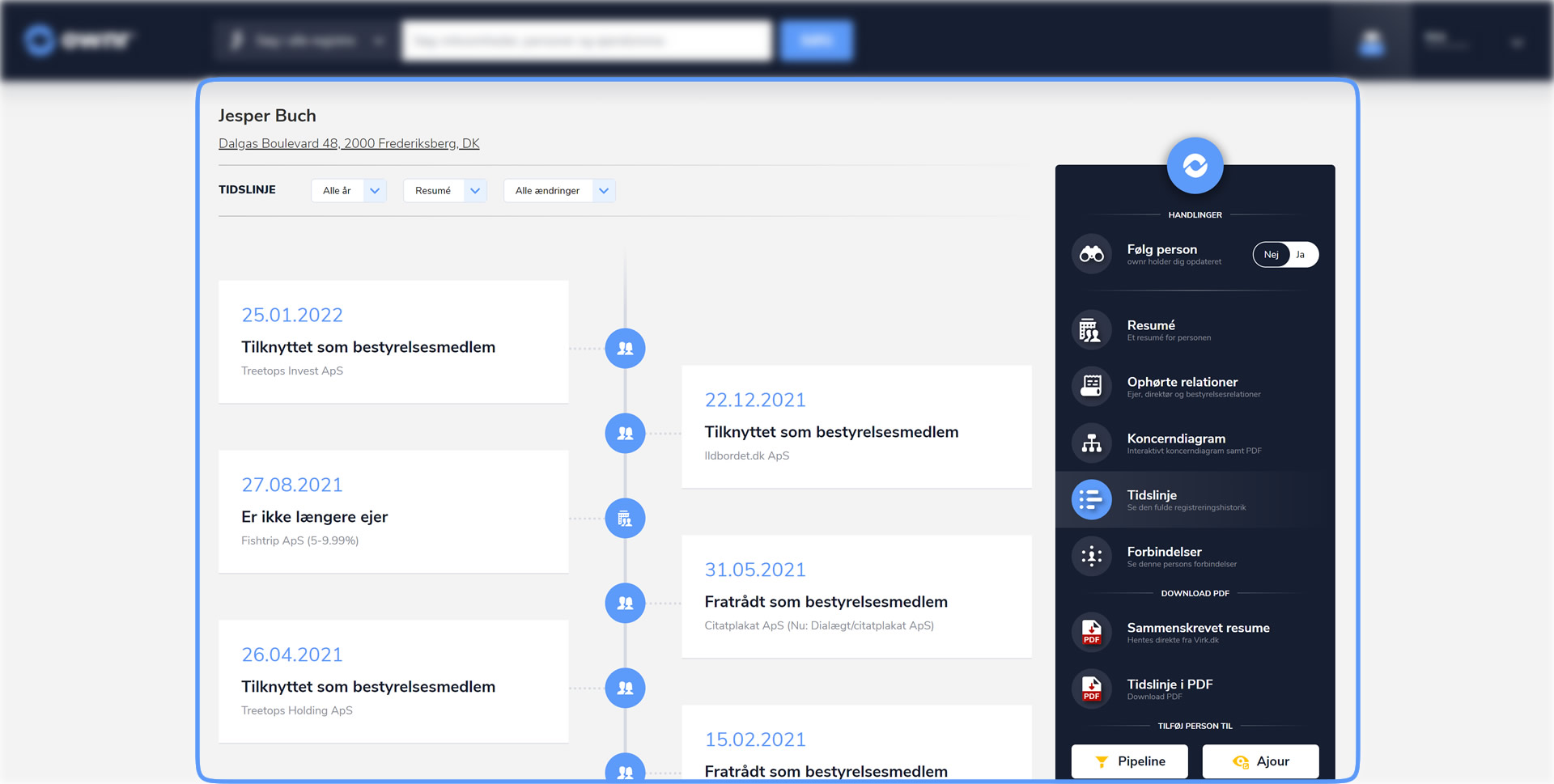Click the 15.02.2021 date heading
This screenshot has height=784, width=1554.
pyautogui.click(x=755, y=740)
